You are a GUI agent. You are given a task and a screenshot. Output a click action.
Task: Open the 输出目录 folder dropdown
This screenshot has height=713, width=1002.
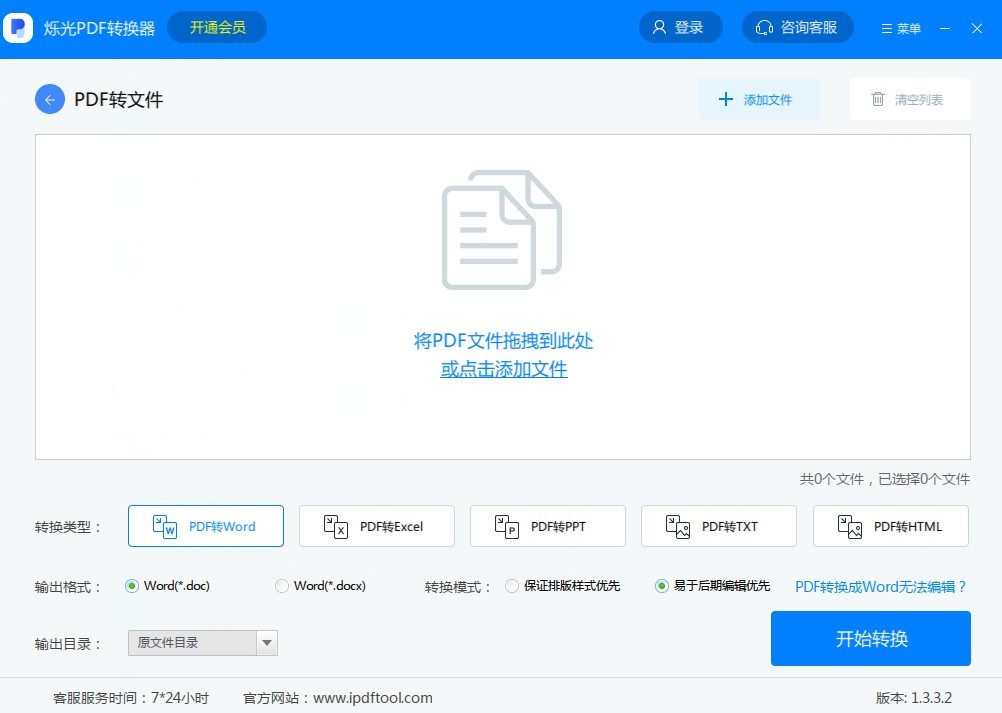click(x=267, y=643)
